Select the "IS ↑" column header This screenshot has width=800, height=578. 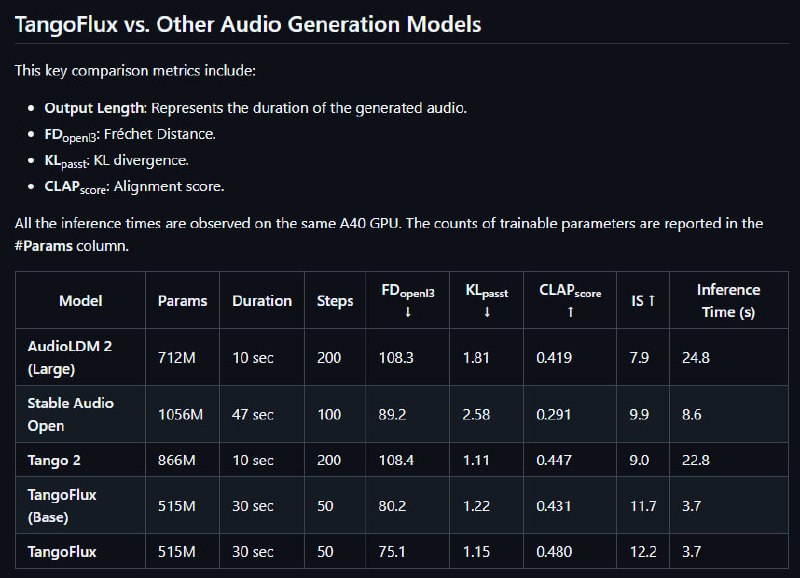click(x=643, y=300)
